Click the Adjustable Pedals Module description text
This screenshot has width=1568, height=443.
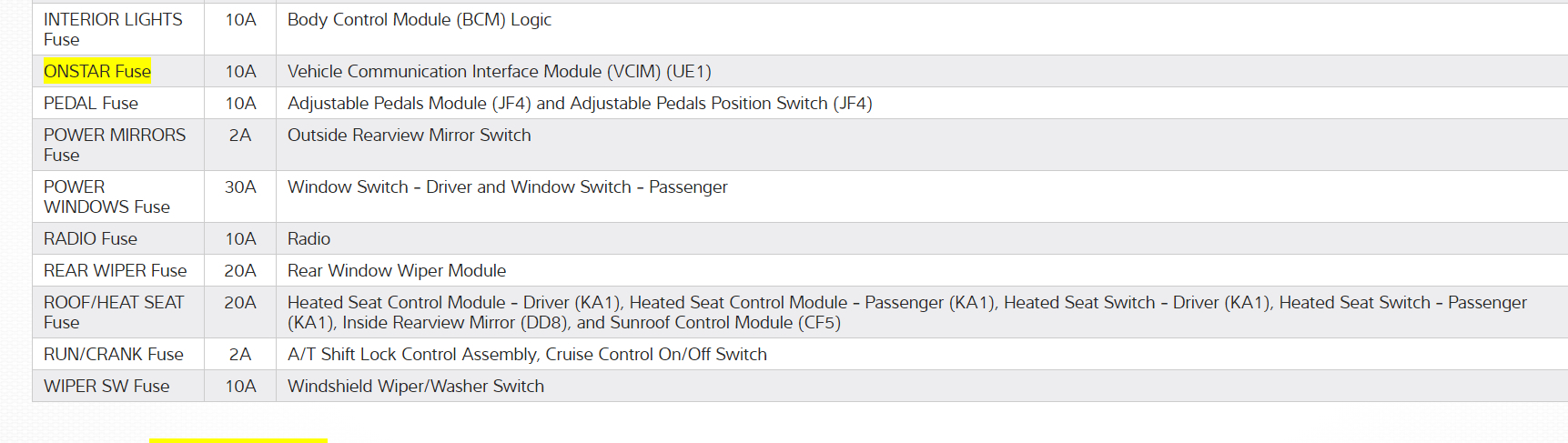pos(580,103)
